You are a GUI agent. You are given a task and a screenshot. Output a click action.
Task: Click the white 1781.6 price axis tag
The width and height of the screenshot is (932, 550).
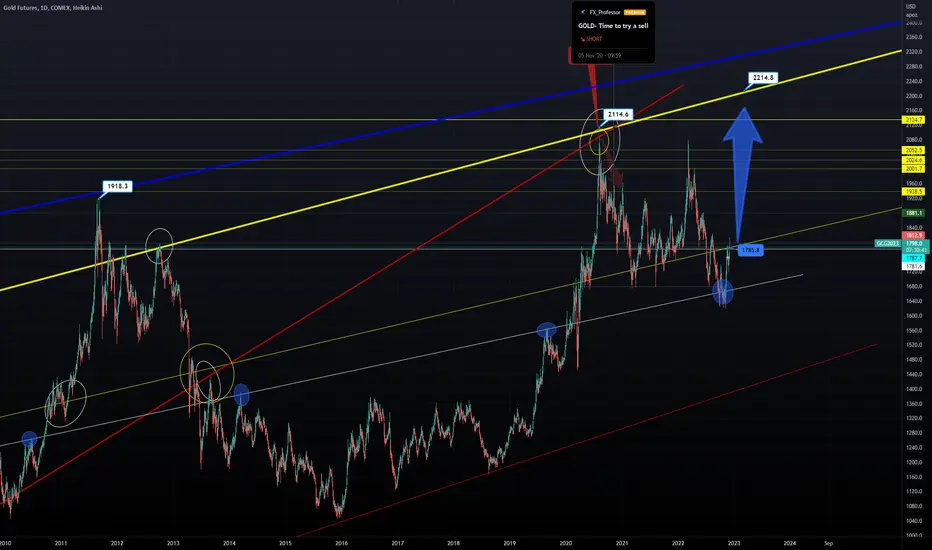[x=914, y=266]
